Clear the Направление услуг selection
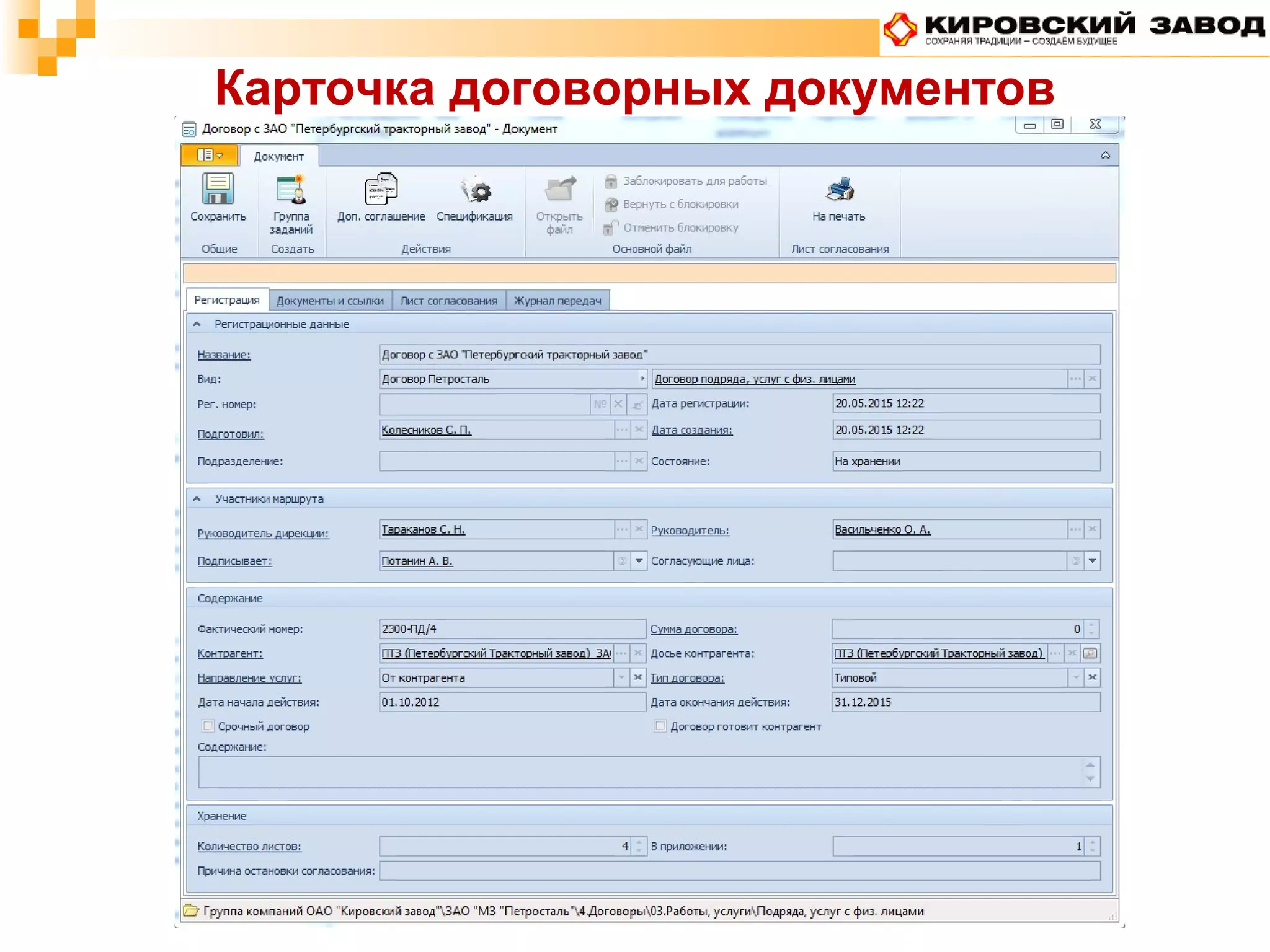Screen dimensions: 1270x952 tap(638, 677)
